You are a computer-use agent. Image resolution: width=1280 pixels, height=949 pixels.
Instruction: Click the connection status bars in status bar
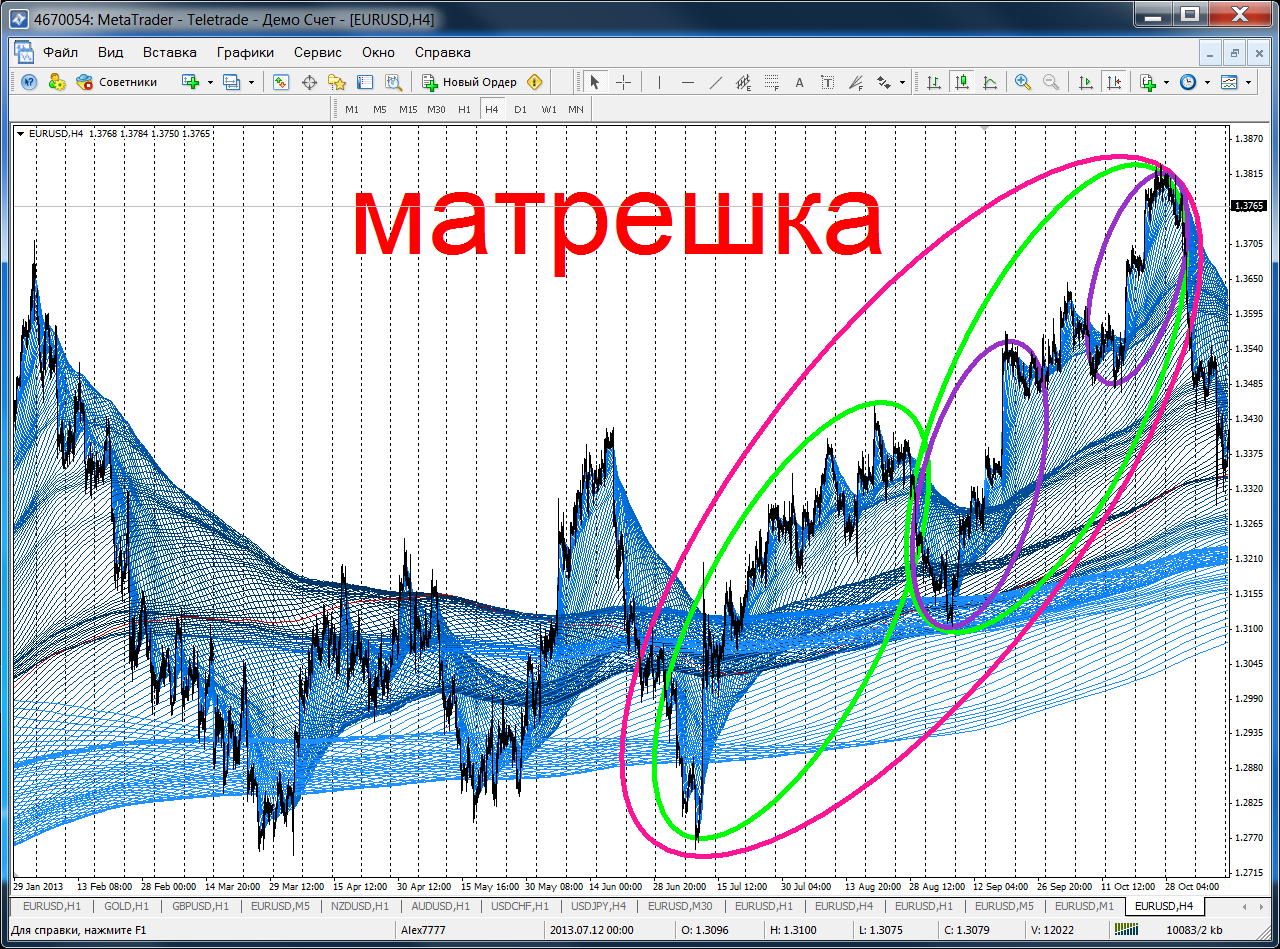click(1126, 930)
